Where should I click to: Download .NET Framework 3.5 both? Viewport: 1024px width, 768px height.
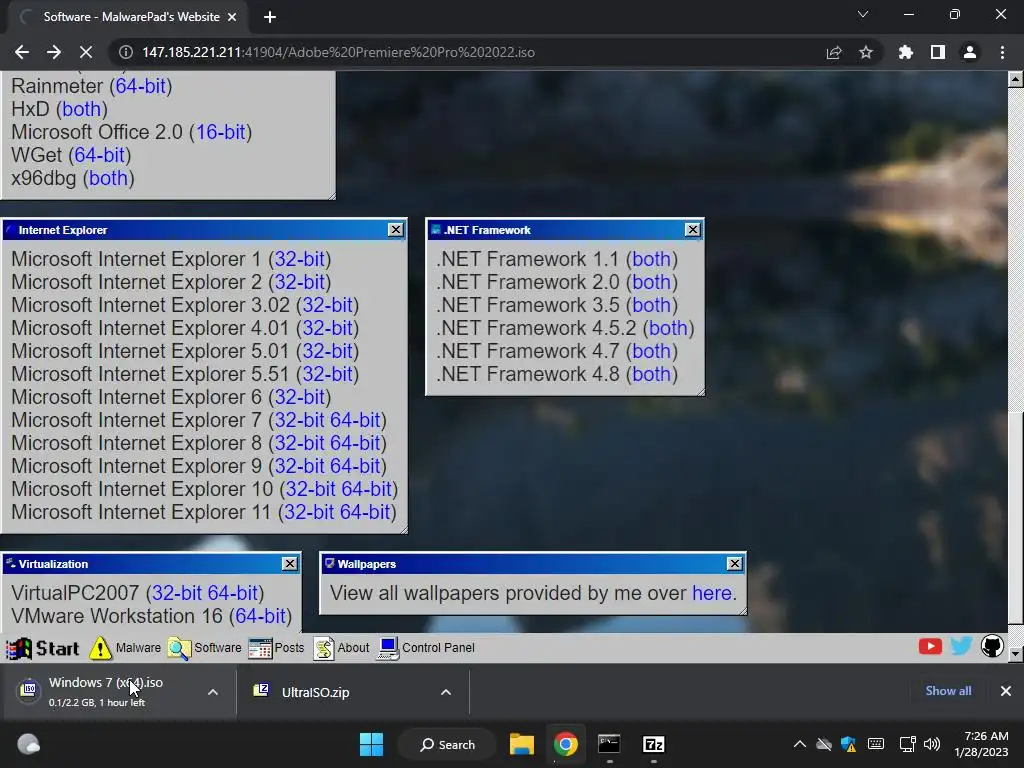[x=652, y=305]
